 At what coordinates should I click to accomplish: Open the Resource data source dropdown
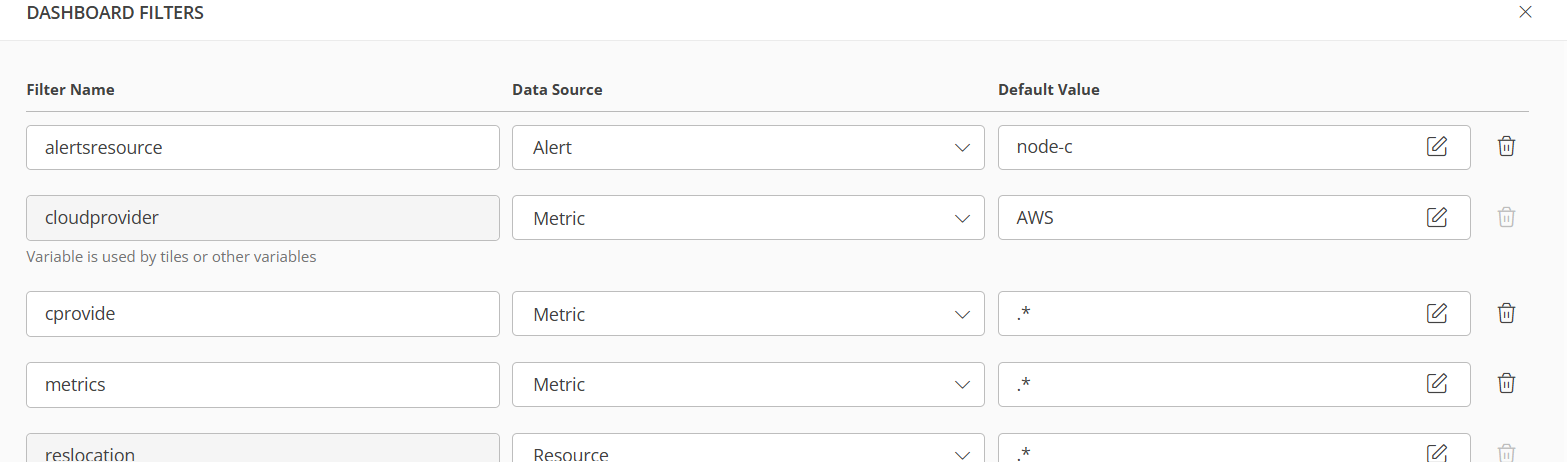[747, 452]
